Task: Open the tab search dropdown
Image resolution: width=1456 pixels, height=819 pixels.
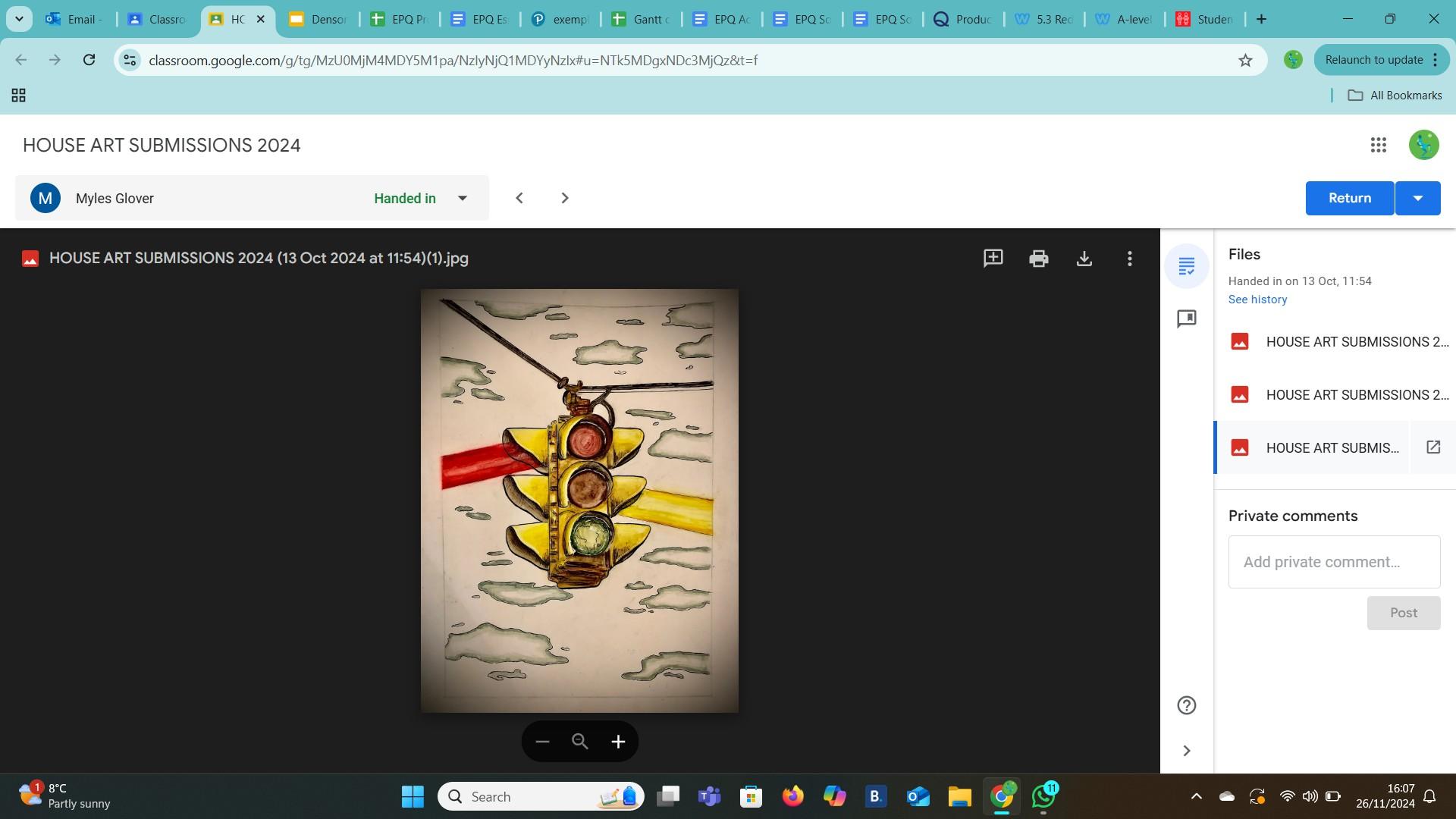Action: [19, 19]
